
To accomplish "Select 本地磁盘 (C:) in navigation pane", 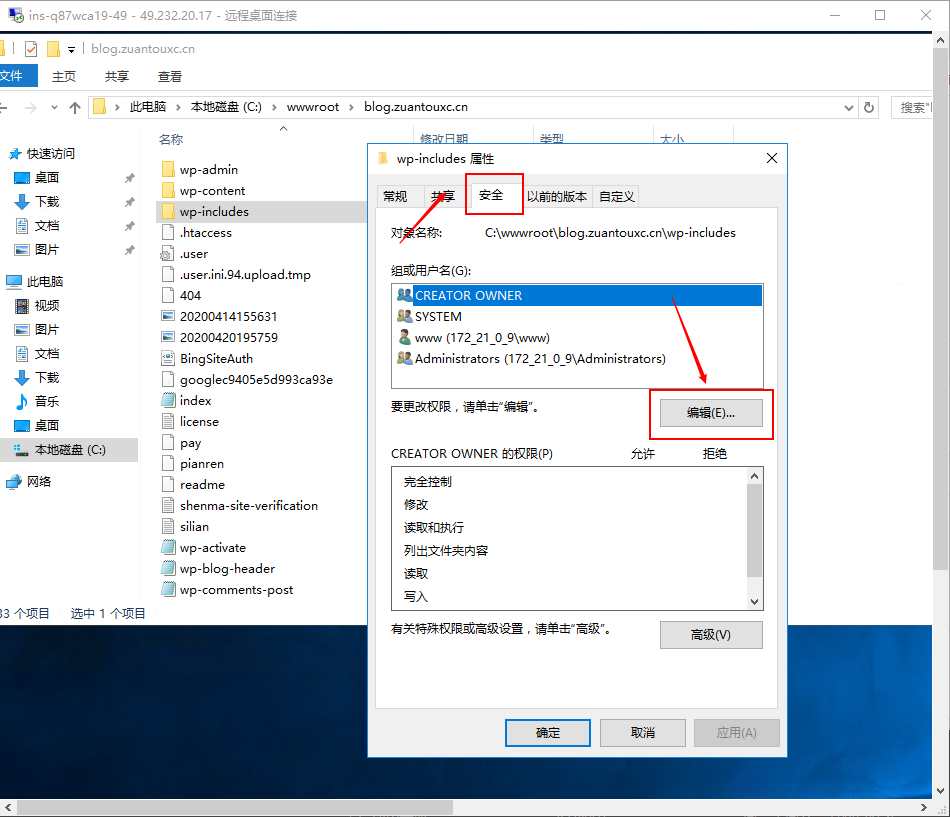I will [69, 450].
